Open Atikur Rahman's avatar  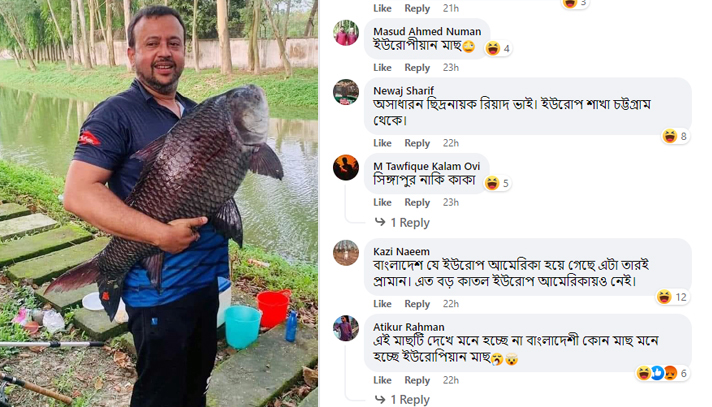click(346, 327)
